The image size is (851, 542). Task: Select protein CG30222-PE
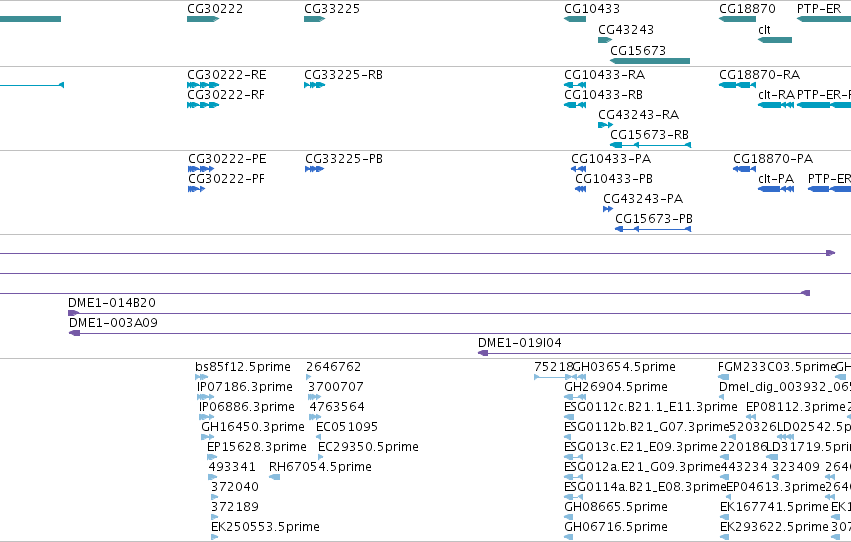pyautogui.click(x=201, y=169)
